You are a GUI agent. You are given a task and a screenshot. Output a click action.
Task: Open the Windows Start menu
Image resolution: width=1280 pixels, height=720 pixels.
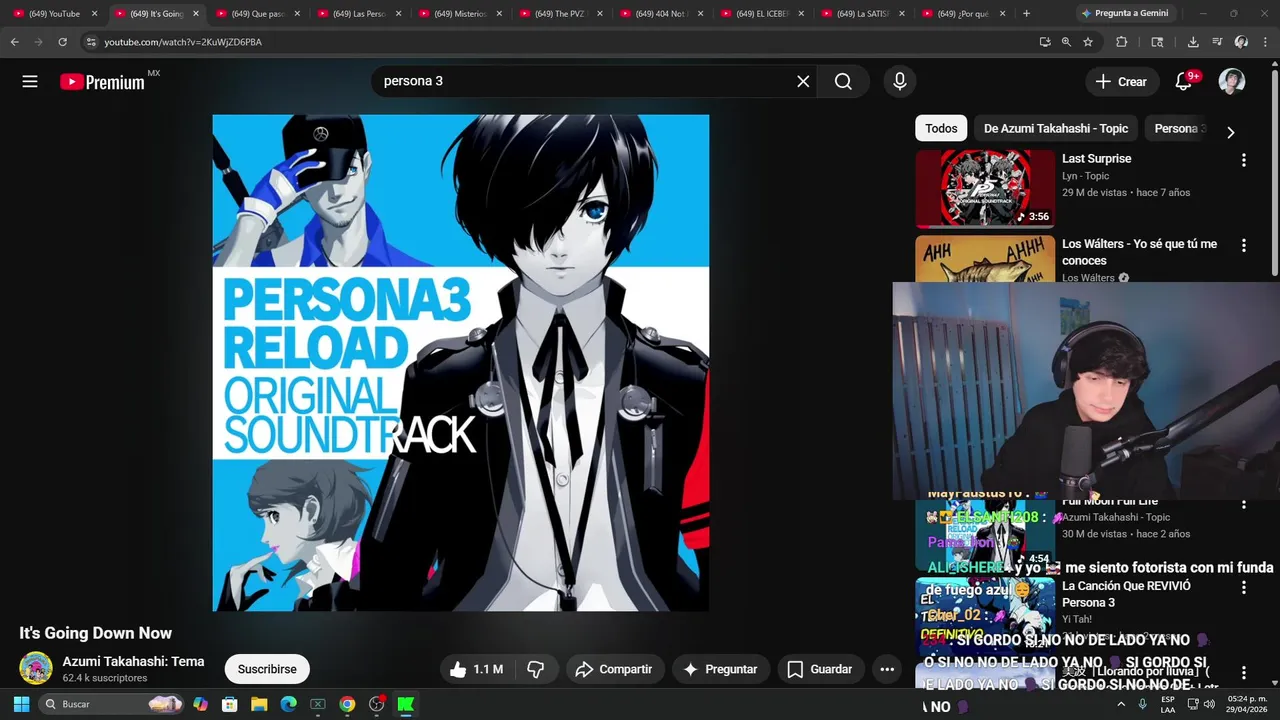click(21, 704)
